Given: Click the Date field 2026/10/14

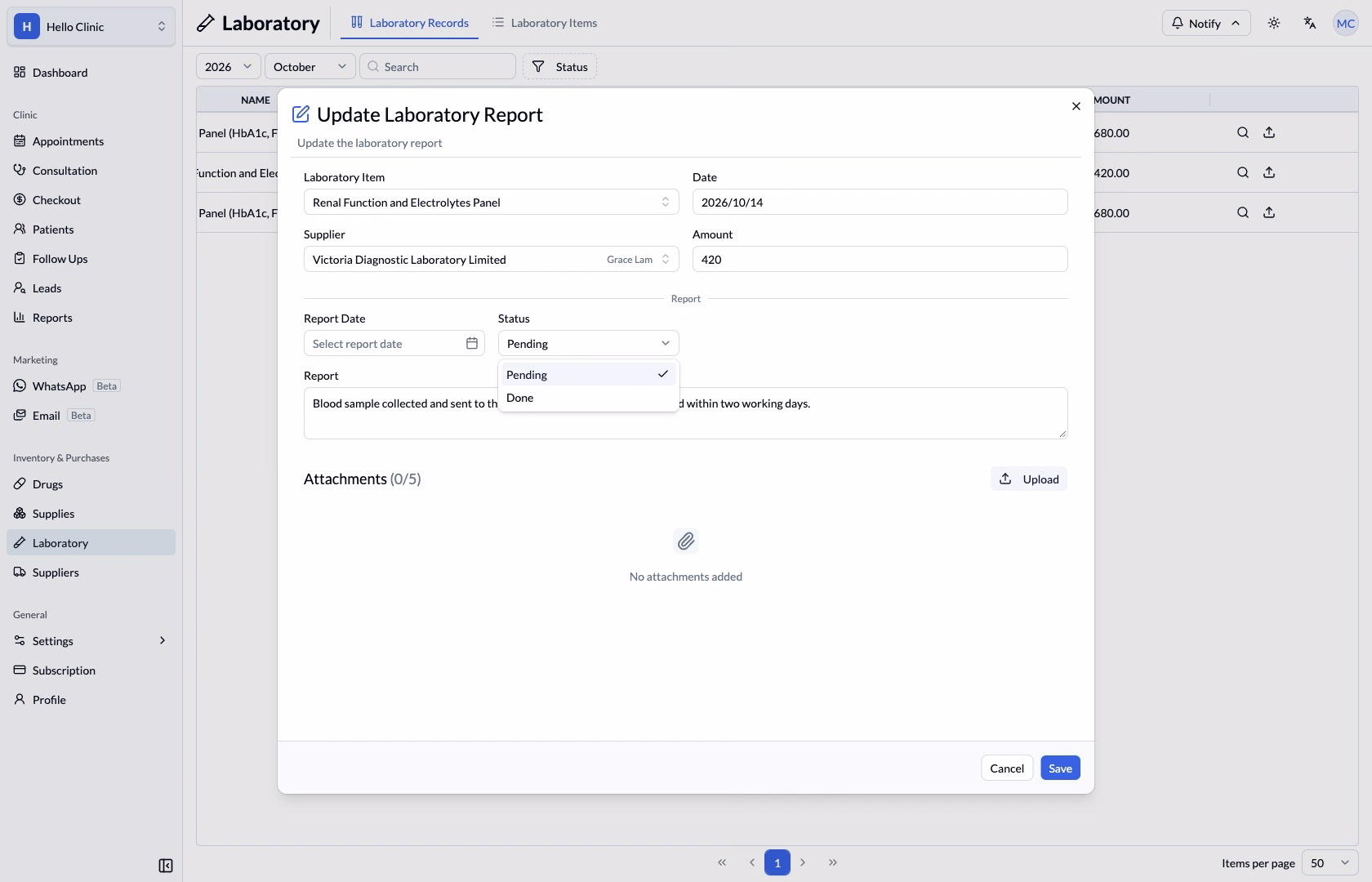Looking at the screenshot, I should [x=880, y=202].
